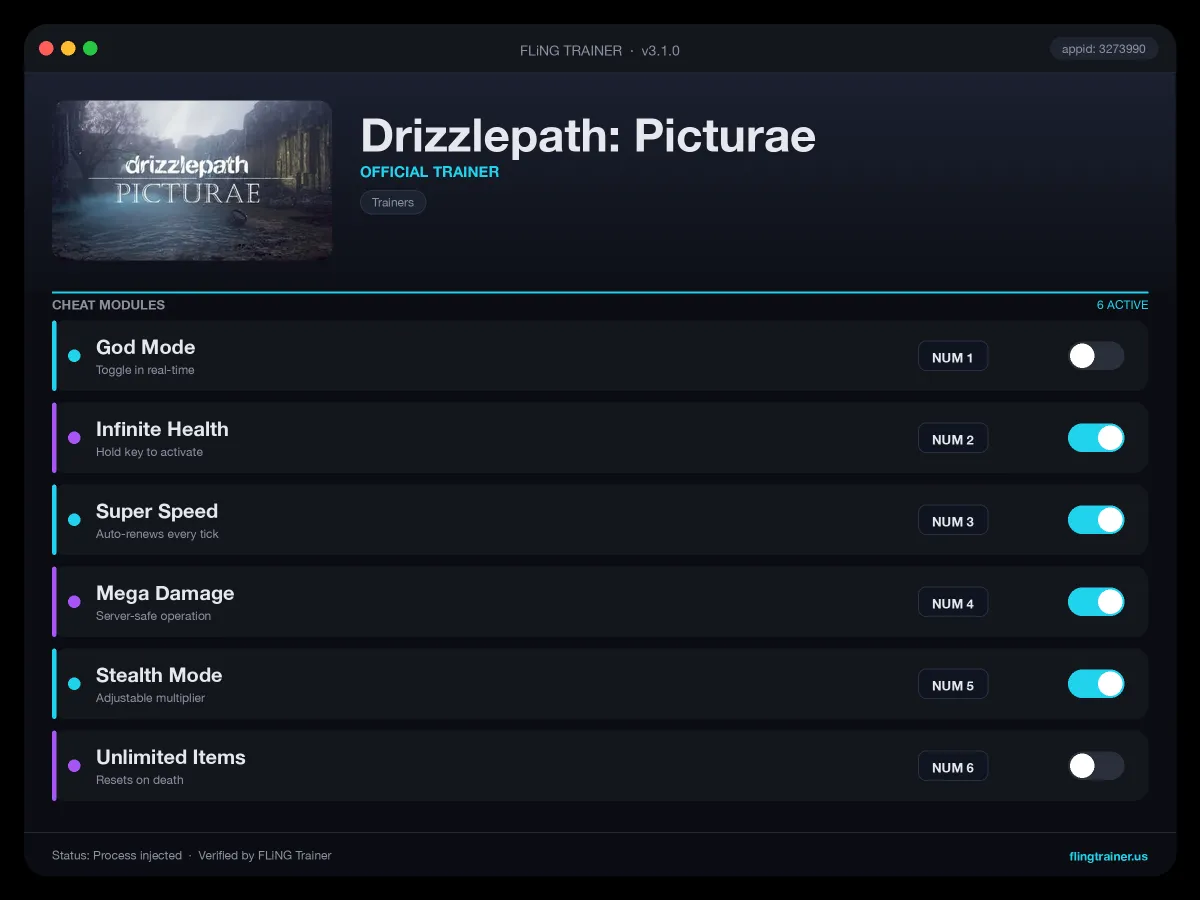Click the CHEAT MODULES section header

108,305
